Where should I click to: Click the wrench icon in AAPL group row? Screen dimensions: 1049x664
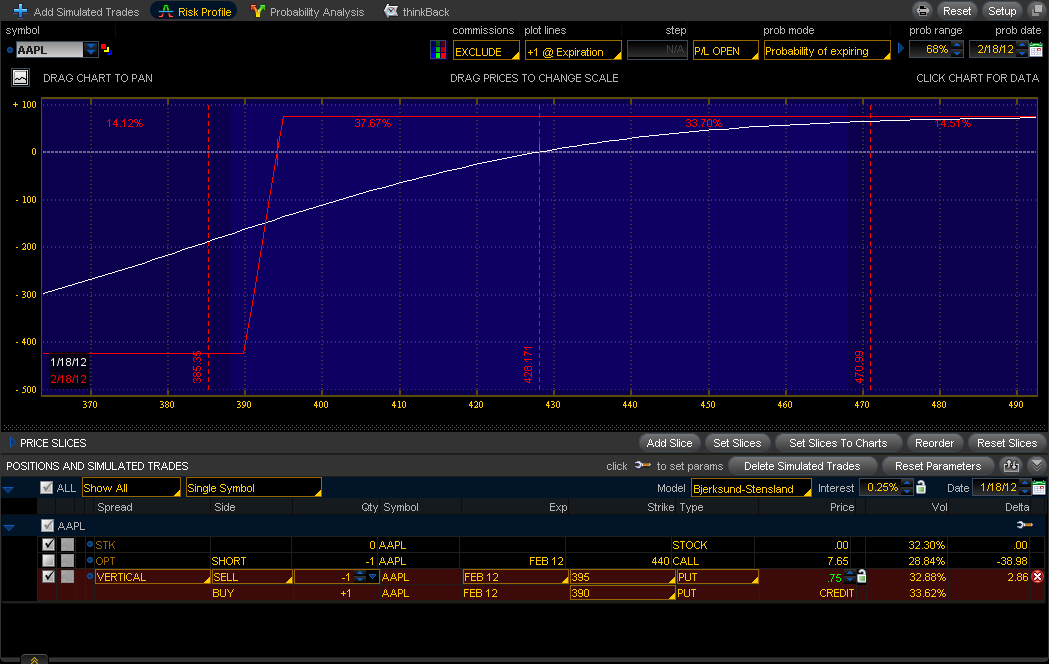[x=1024, y=525]
